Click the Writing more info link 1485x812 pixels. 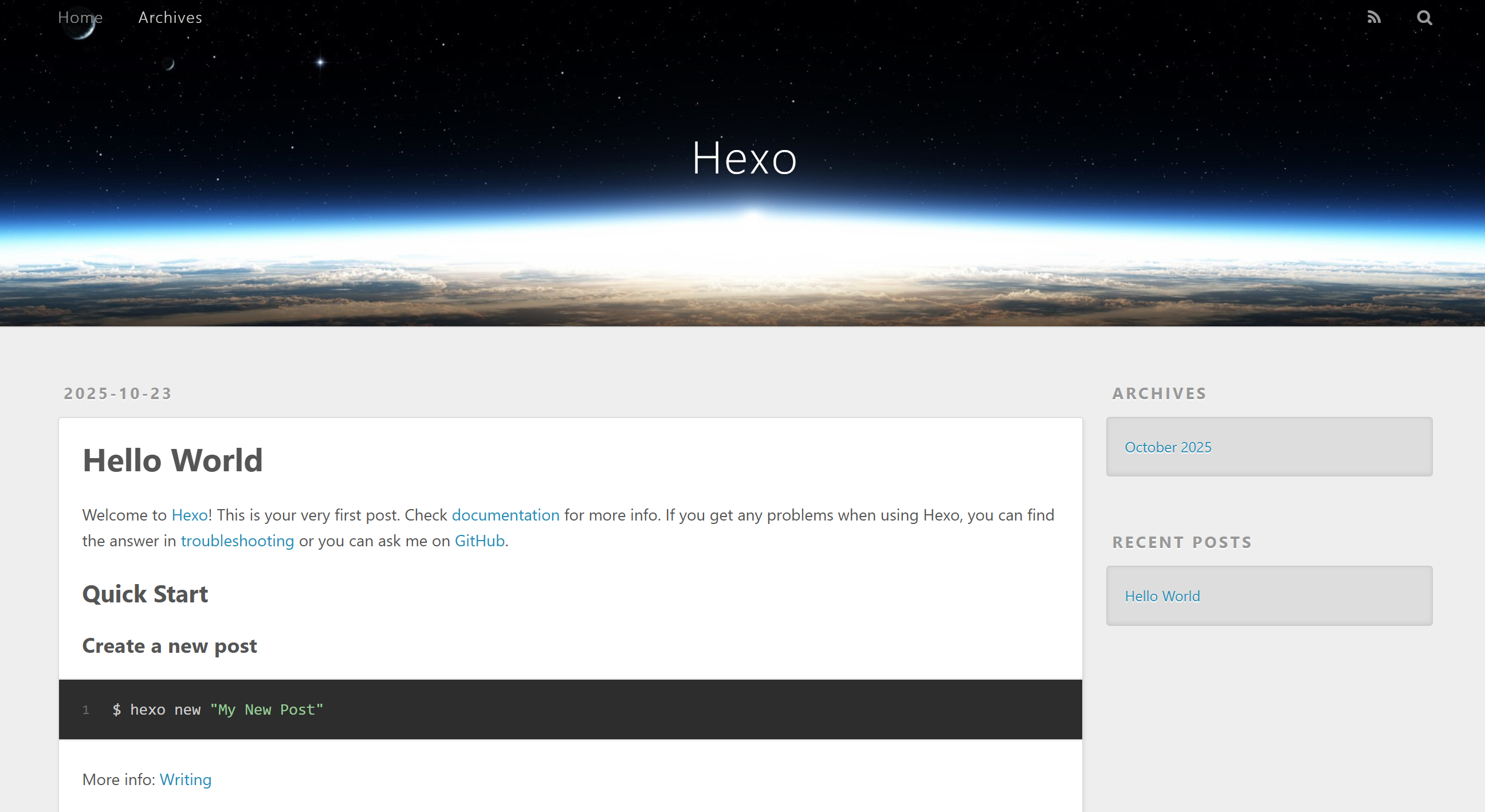(186, 779)
